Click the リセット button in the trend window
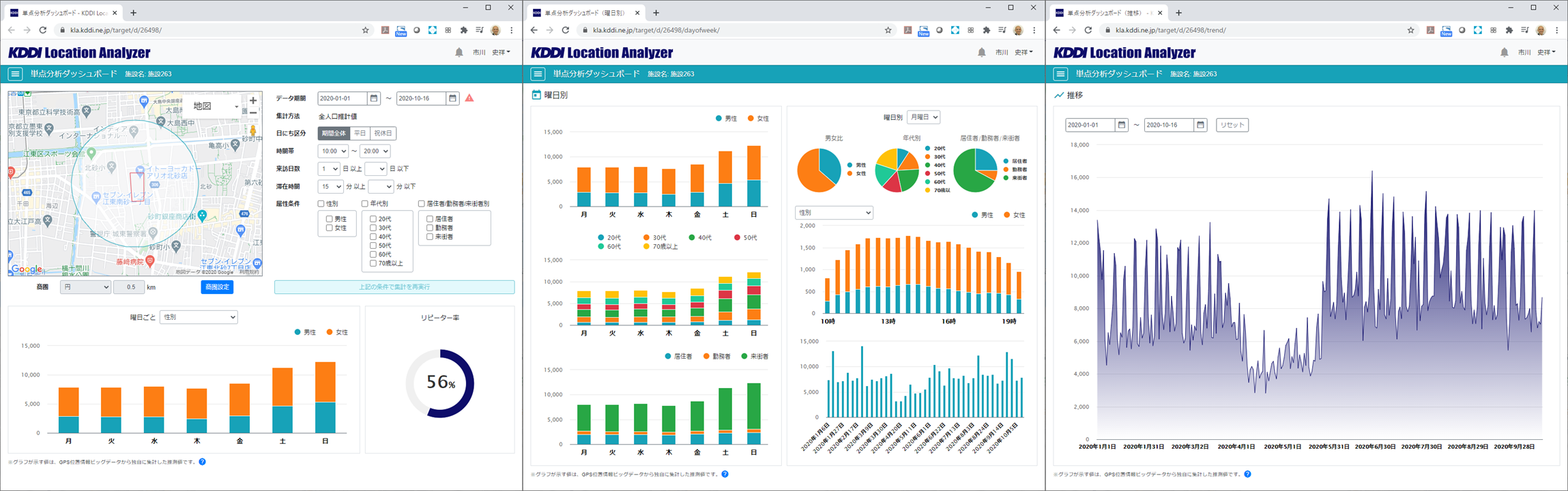 1232,125
